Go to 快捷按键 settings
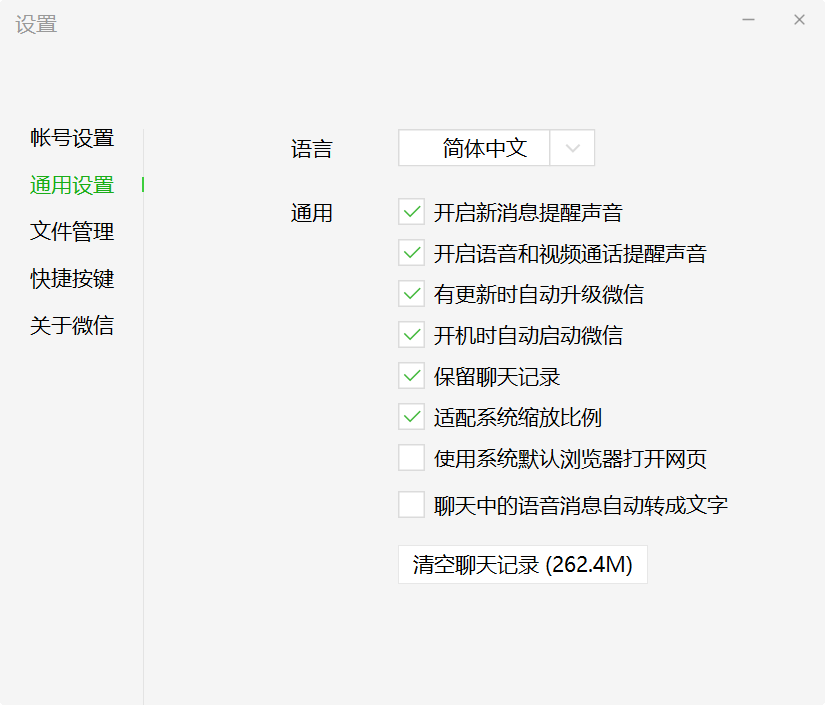 (72, 278)
